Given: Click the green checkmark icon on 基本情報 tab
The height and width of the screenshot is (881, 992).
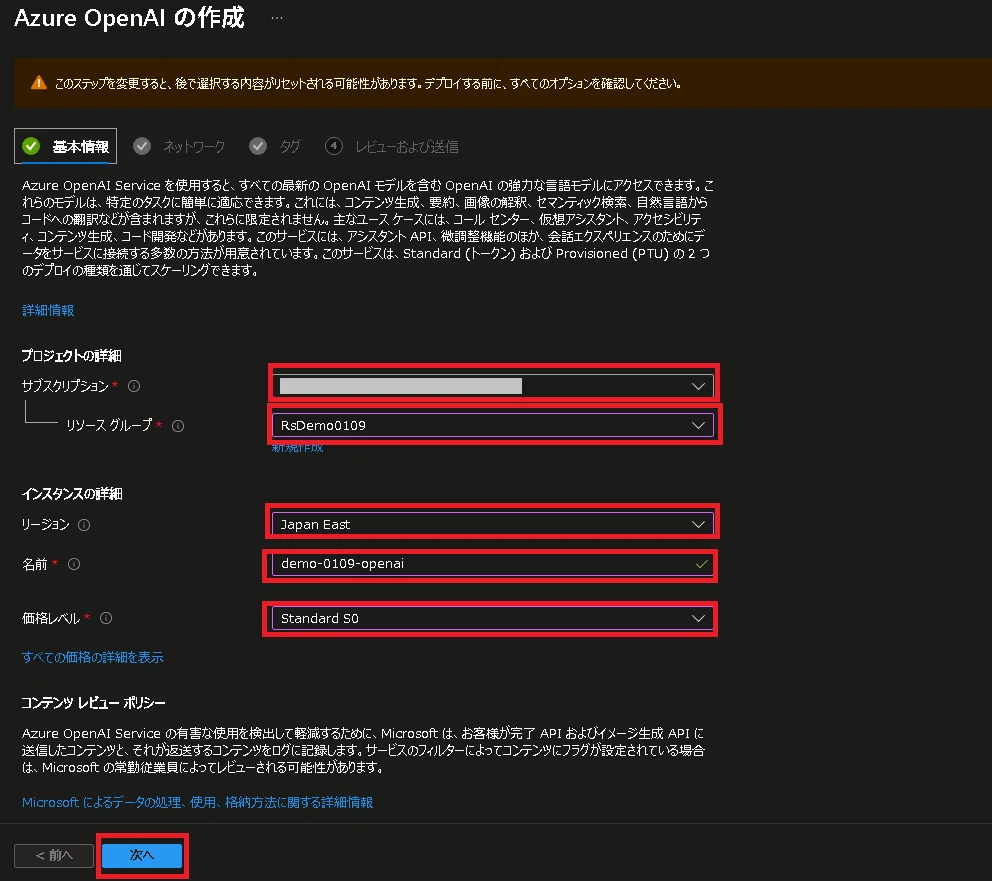Looking at the screenshot, I should pyautogui.click(x=31, y=146).
